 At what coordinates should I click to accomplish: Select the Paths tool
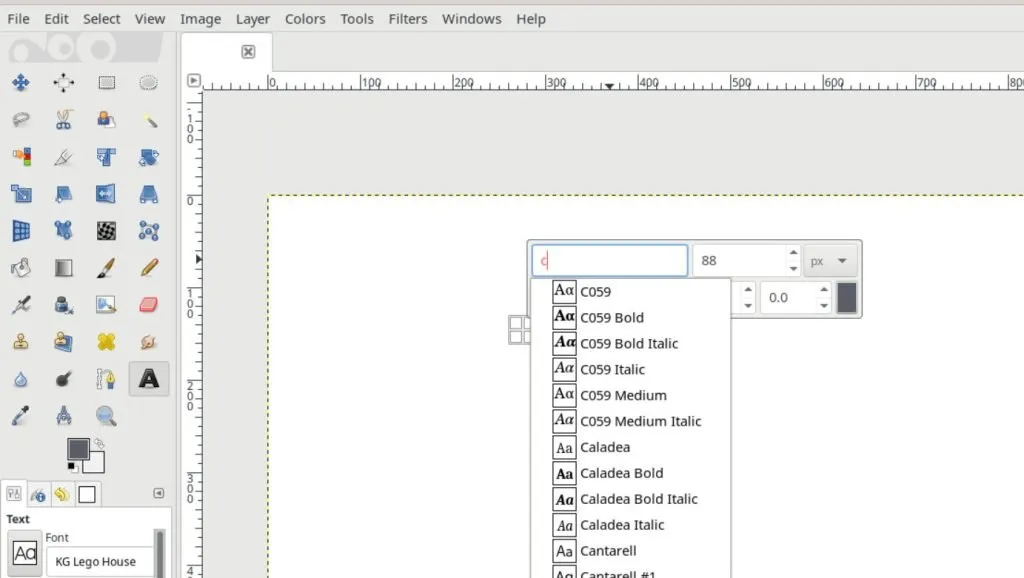106,379
